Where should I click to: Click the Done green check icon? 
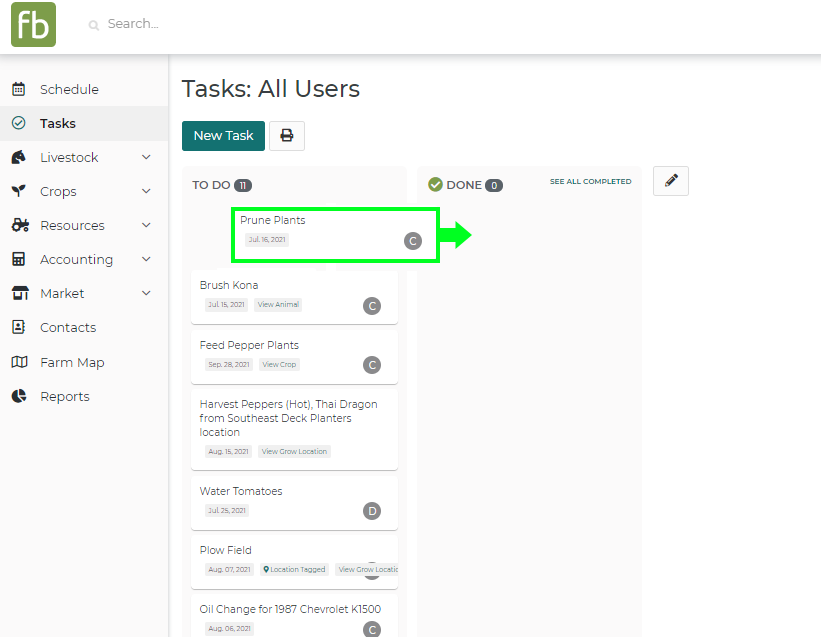pyautogui.click(x=435, y=185)
